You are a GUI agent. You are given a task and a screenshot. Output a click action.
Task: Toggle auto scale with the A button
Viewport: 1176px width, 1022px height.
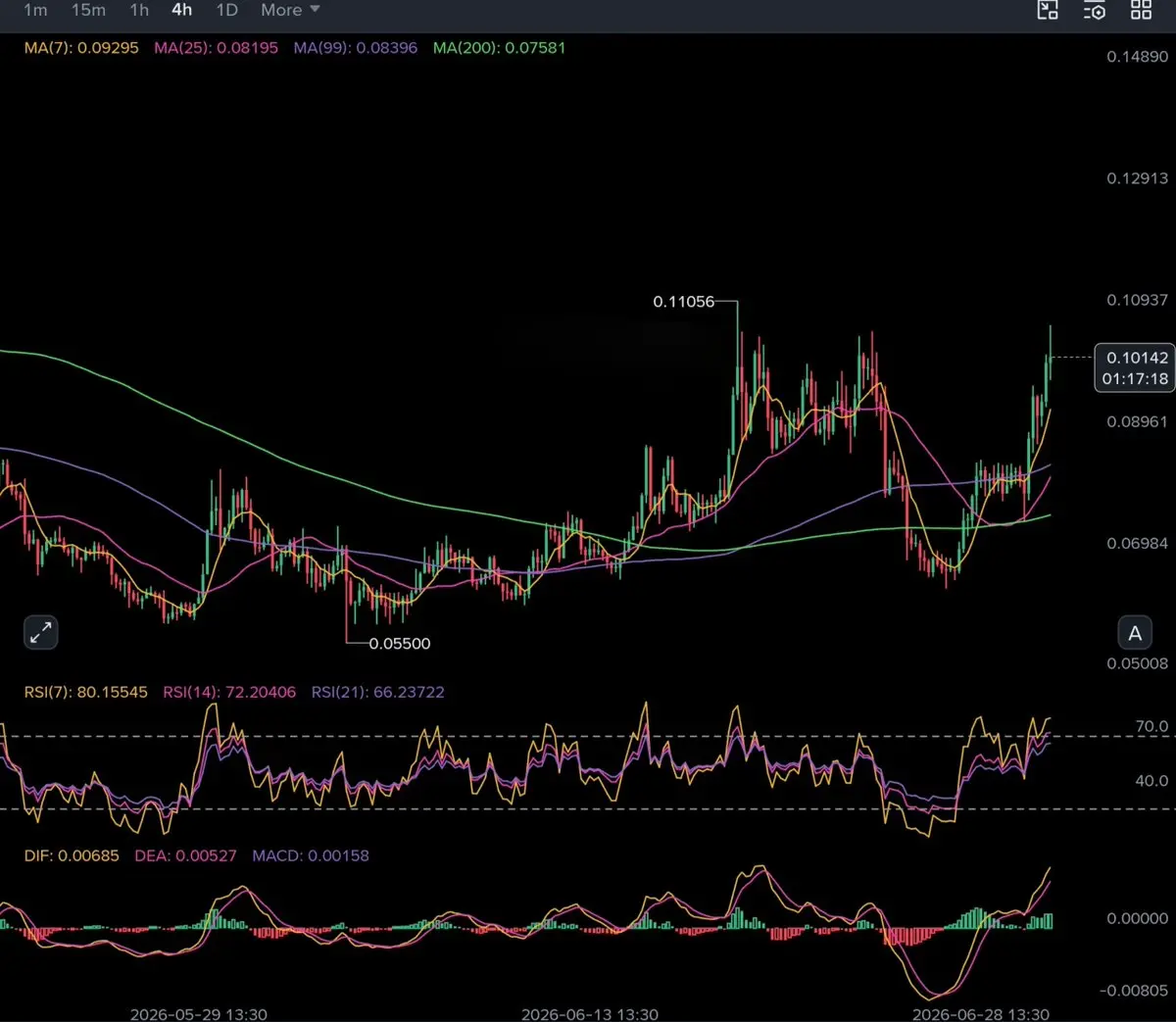click(x=1135, y=633)
